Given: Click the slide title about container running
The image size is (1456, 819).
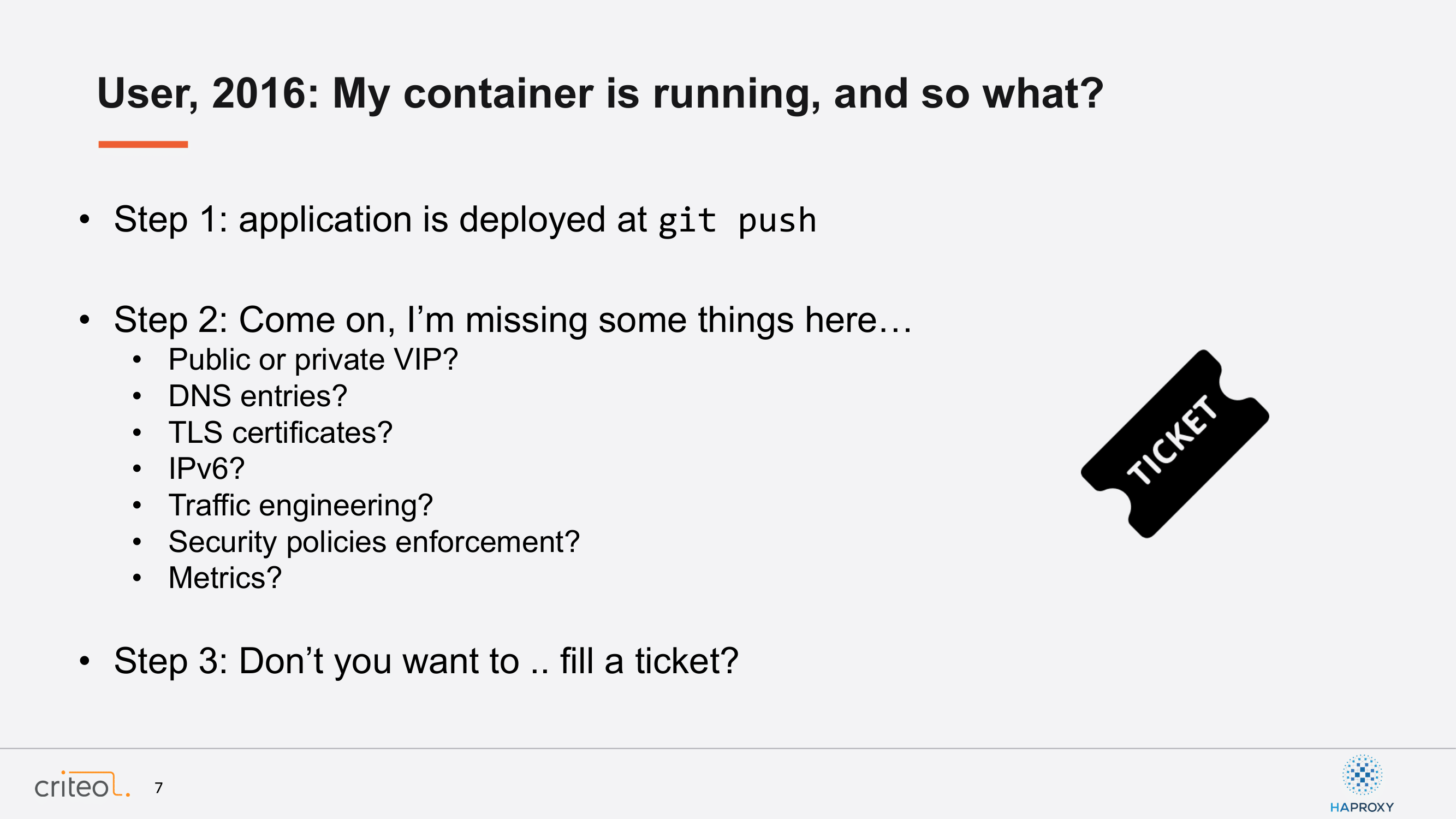Looking at the screenshot, I should point(599,94).
